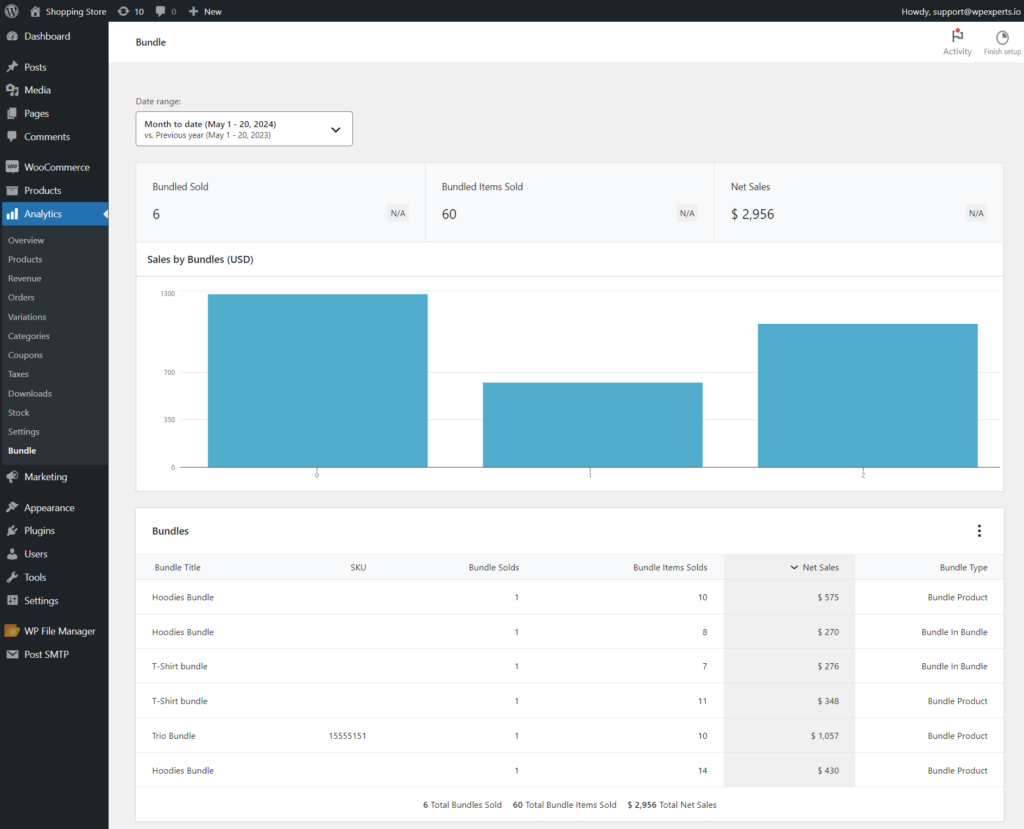The image size is (1024, 829).
Task: Click the Howdy support account link
Action: click(960, 11)
